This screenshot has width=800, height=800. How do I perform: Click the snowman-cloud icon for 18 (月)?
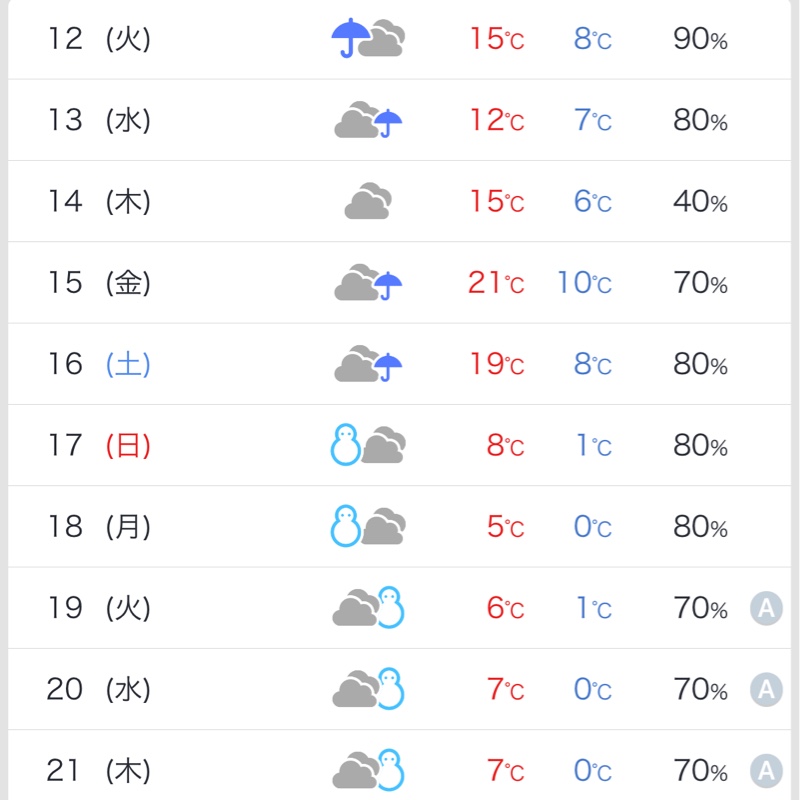click(368, 526)
